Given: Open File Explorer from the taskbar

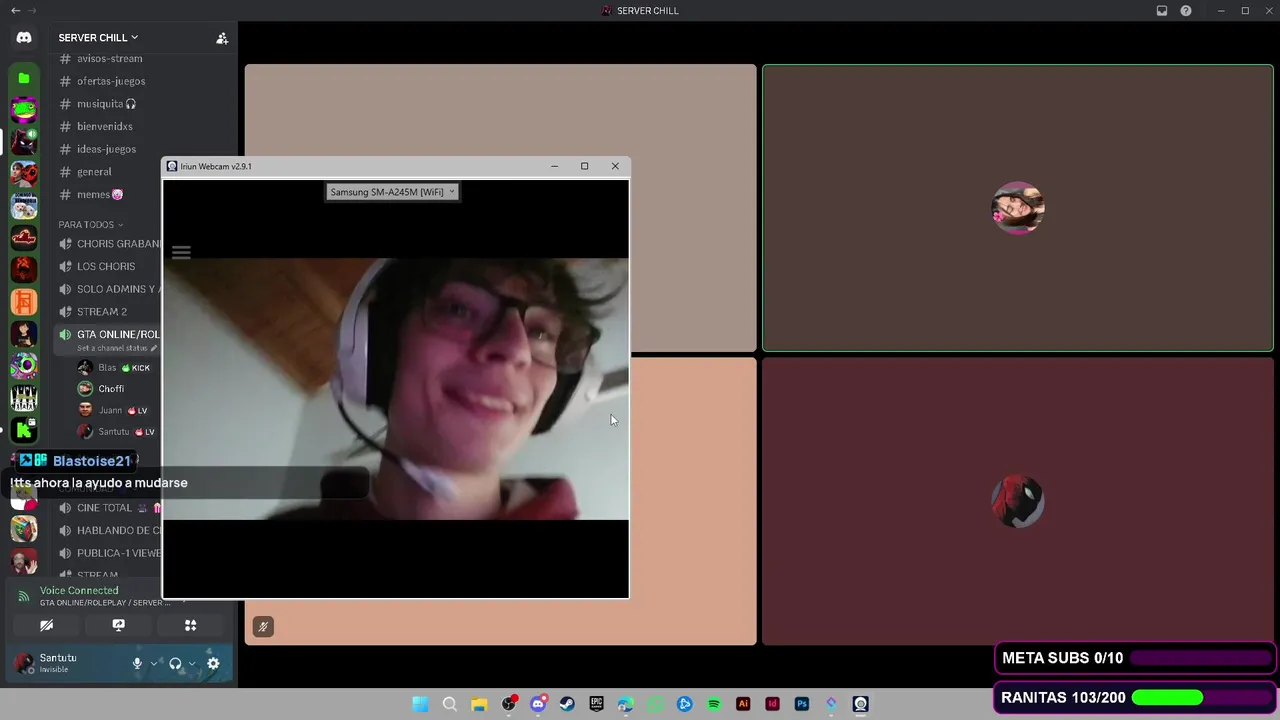Looking at the screenshot, I should [x=479, y=704].
